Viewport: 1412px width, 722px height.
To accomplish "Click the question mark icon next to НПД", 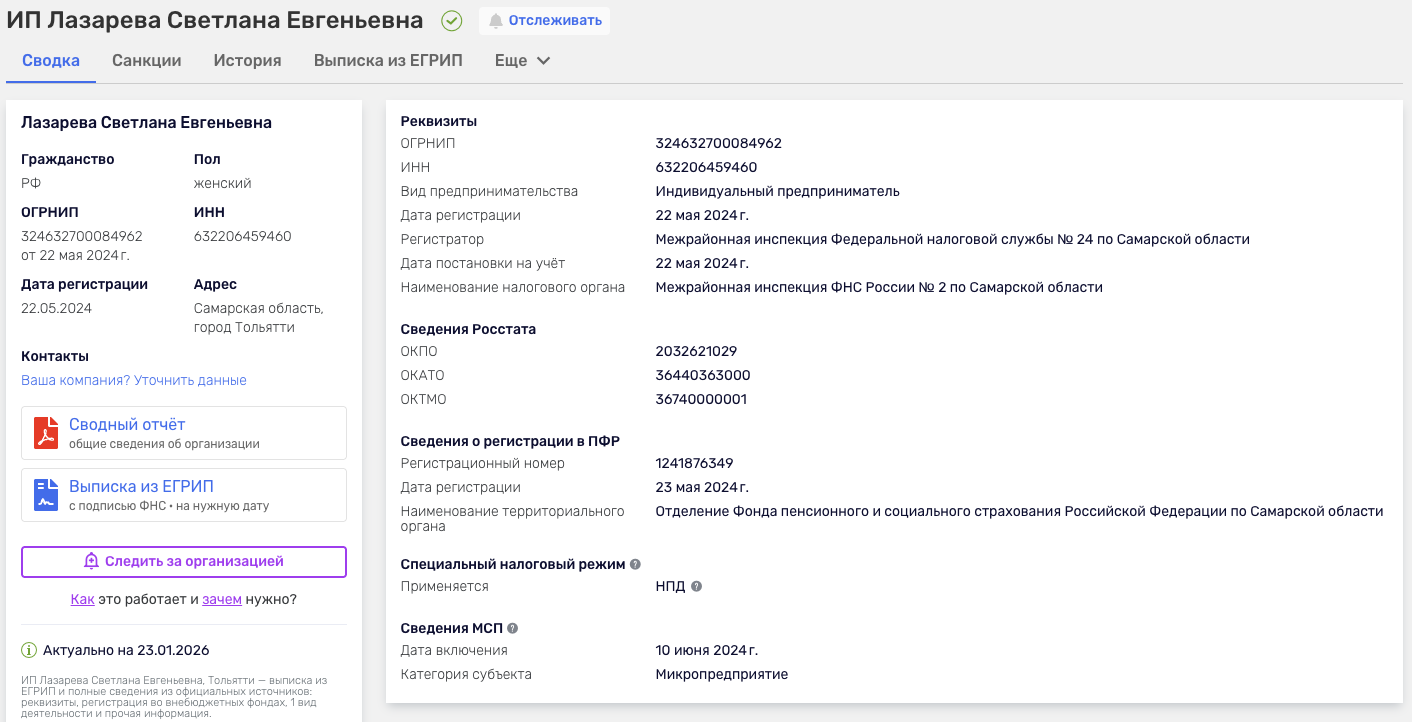I will [x=697, y=587].
